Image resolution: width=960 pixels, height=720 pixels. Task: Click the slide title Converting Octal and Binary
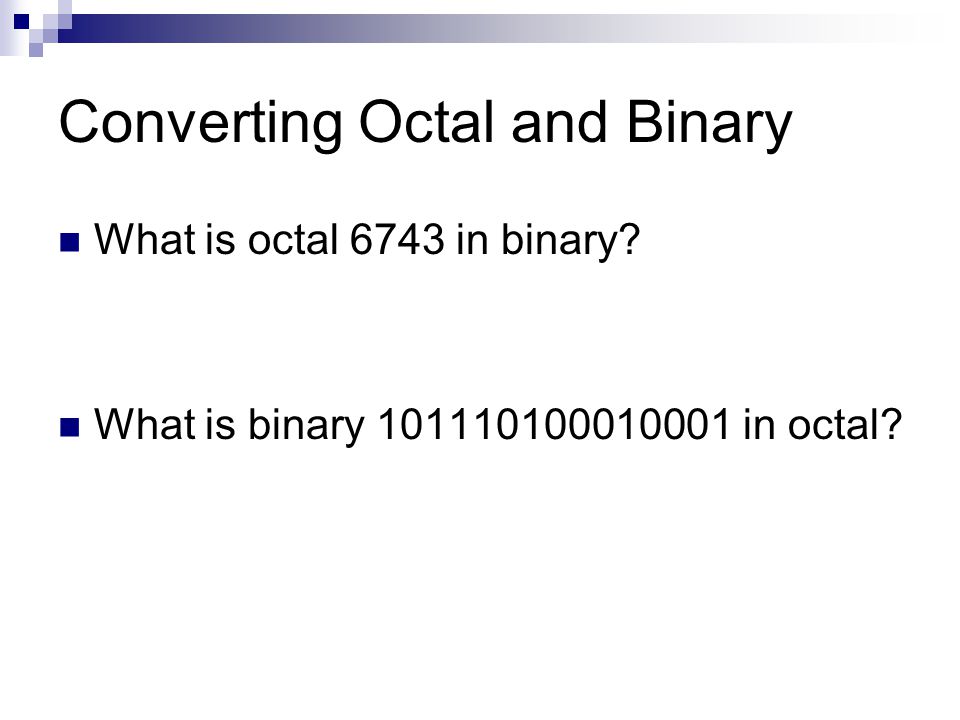click(x=426, y=125)
